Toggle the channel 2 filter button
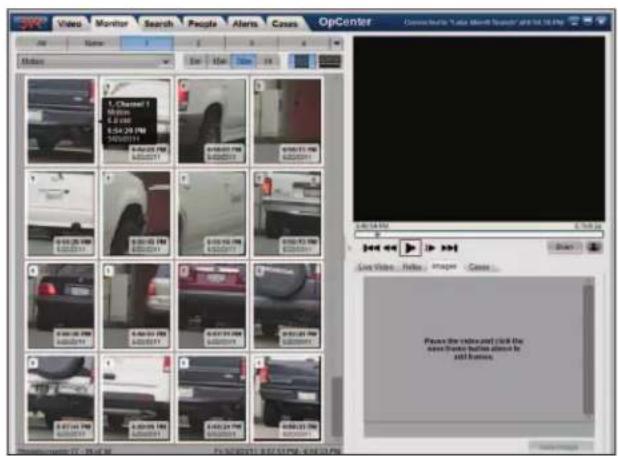The width and height of the screenshot is (618, 456). pyautogui.click(x=199, y=43)
